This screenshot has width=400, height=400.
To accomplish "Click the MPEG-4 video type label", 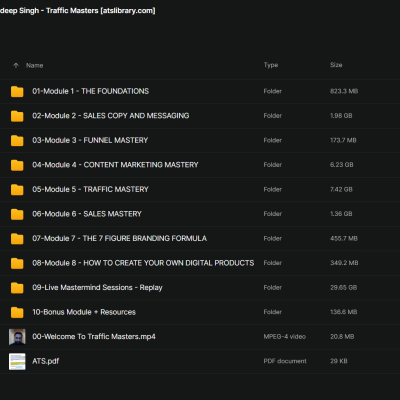I will 285,337.
